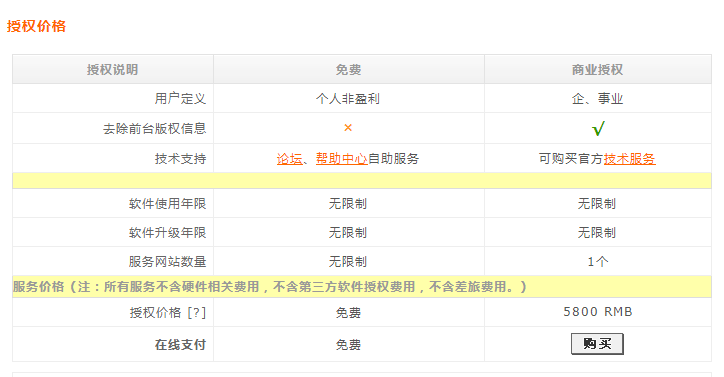Click the 个人非盈利 user definition cell

[348, 98]
